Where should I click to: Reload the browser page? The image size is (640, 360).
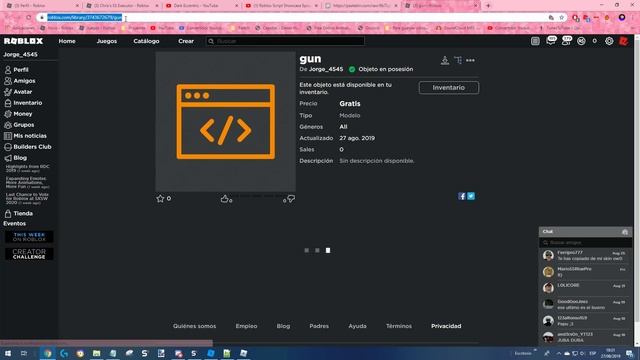(x=29, y=18)
